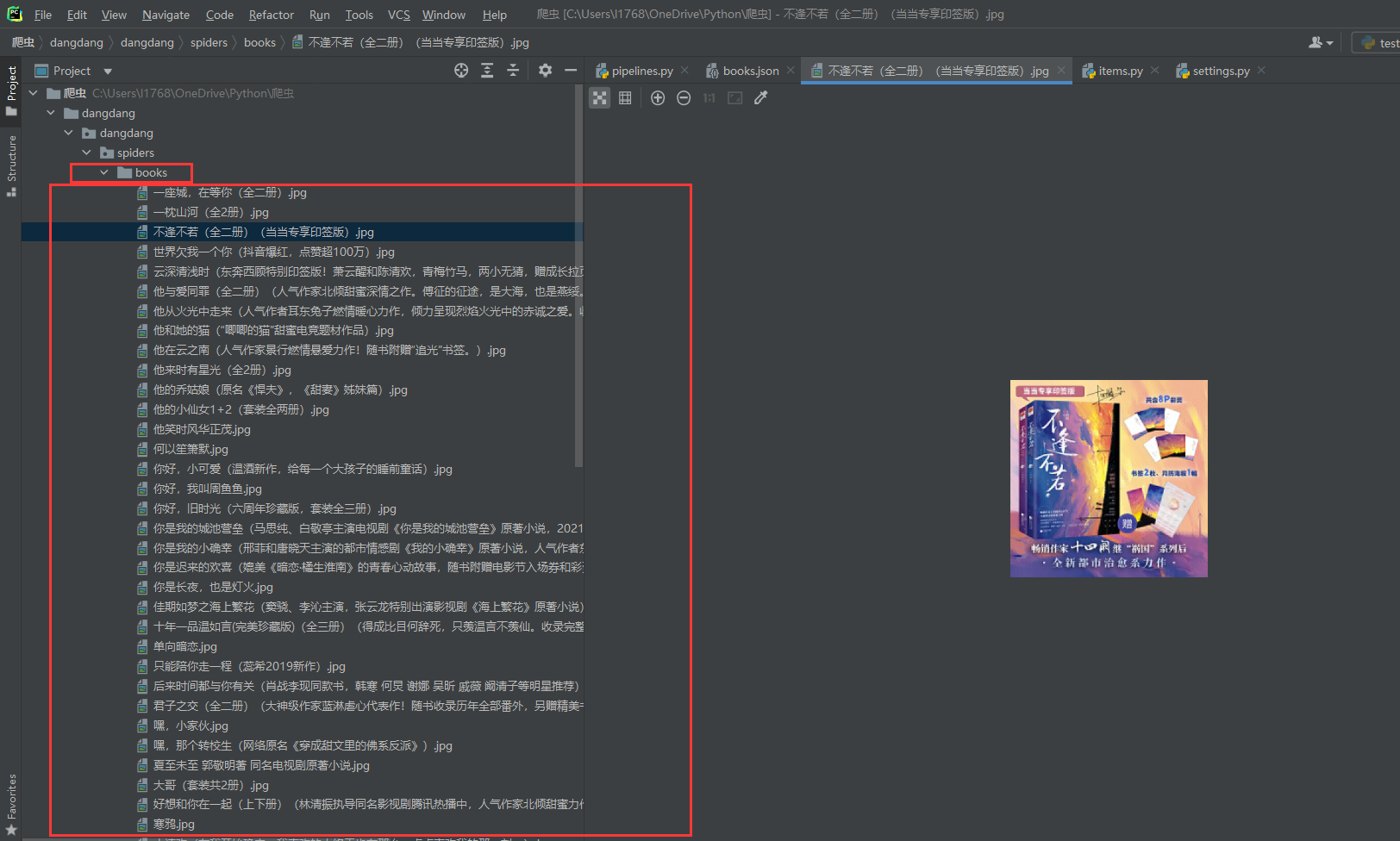Open the Help menu
The image size is (1400, 841).
coord(494,15)
